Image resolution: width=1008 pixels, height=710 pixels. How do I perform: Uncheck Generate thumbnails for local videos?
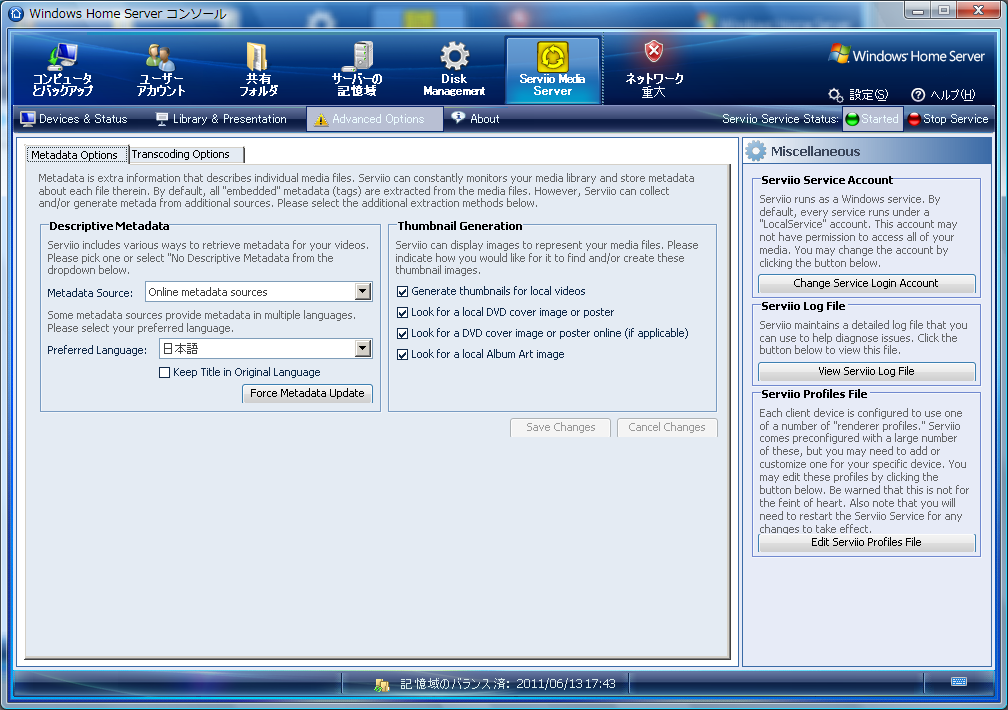click(403, 292)
